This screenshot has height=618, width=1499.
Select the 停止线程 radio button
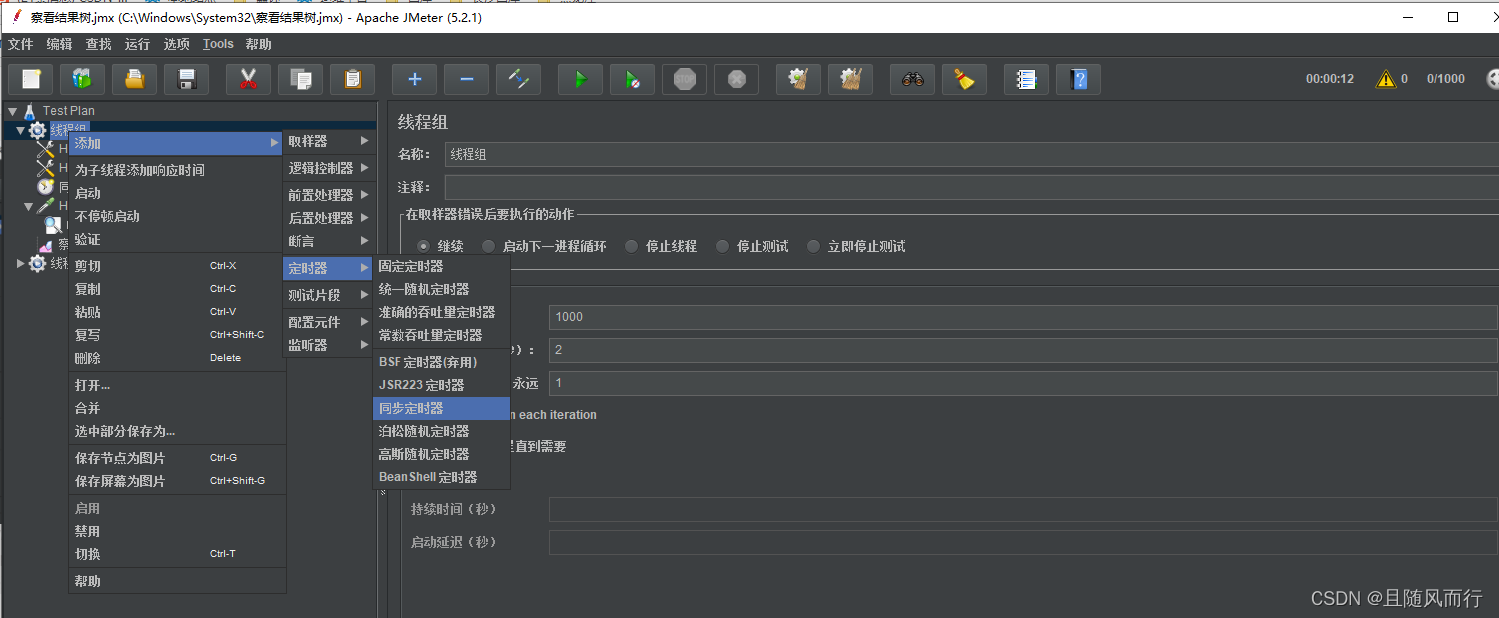[631, 246]
